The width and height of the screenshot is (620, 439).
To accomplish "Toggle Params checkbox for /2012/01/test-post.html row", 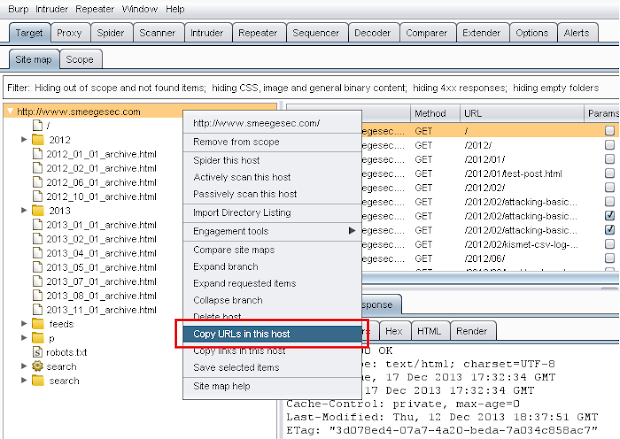I will pyautogui.click(x=610, y=174).
